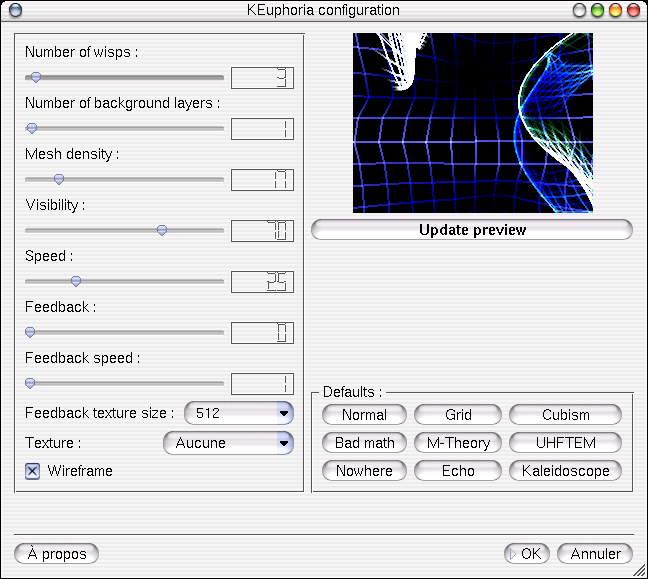Image resolution: width=648 pixels, height=579 pixels.
Task: Open the Feedback texture size dropdown
Action: (239, 413)
